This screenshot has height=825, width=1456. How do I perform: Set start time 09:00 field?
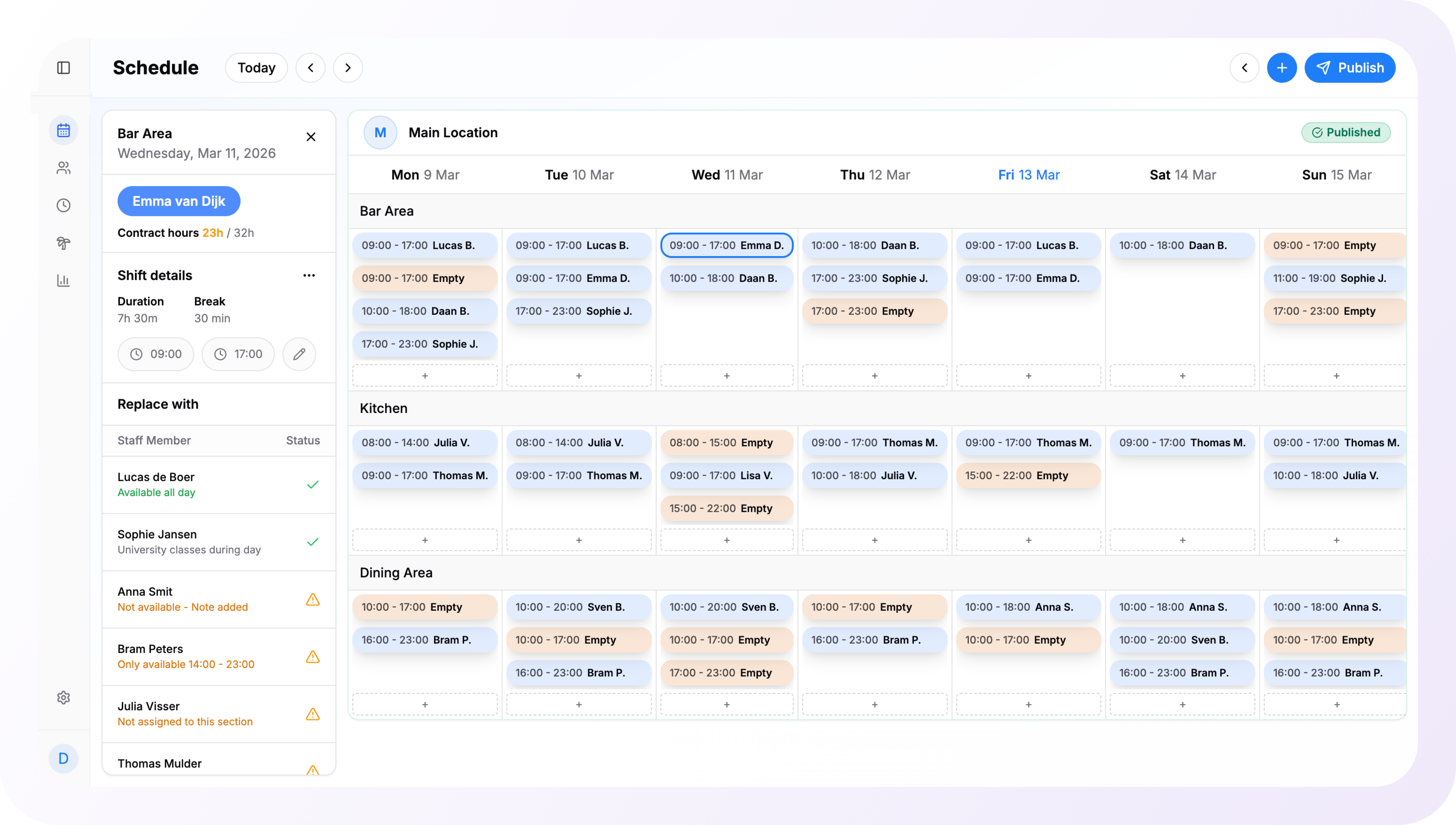pos(156,354)
